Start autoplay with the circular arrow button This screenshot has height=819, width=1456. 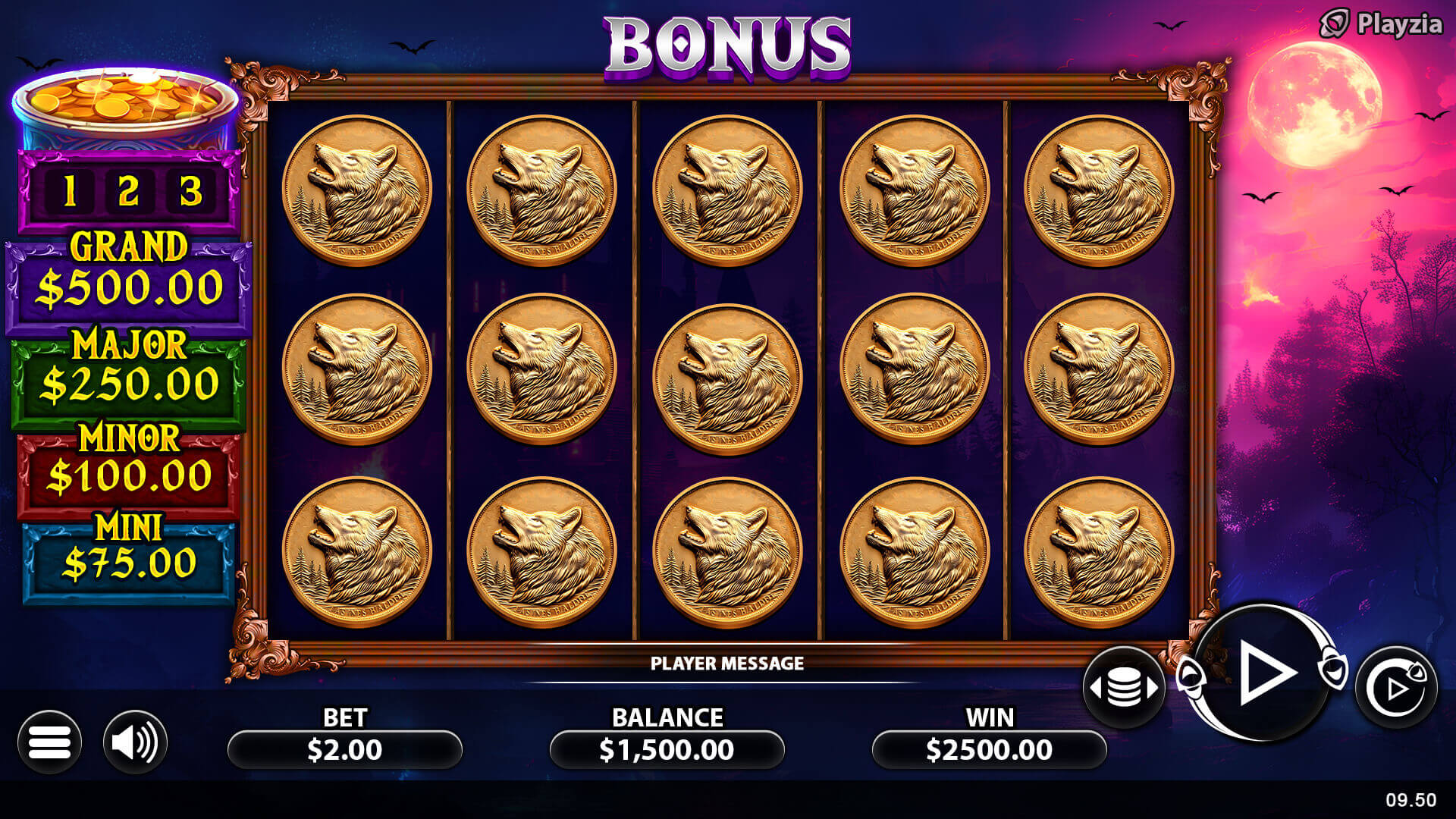point(1396,688)
